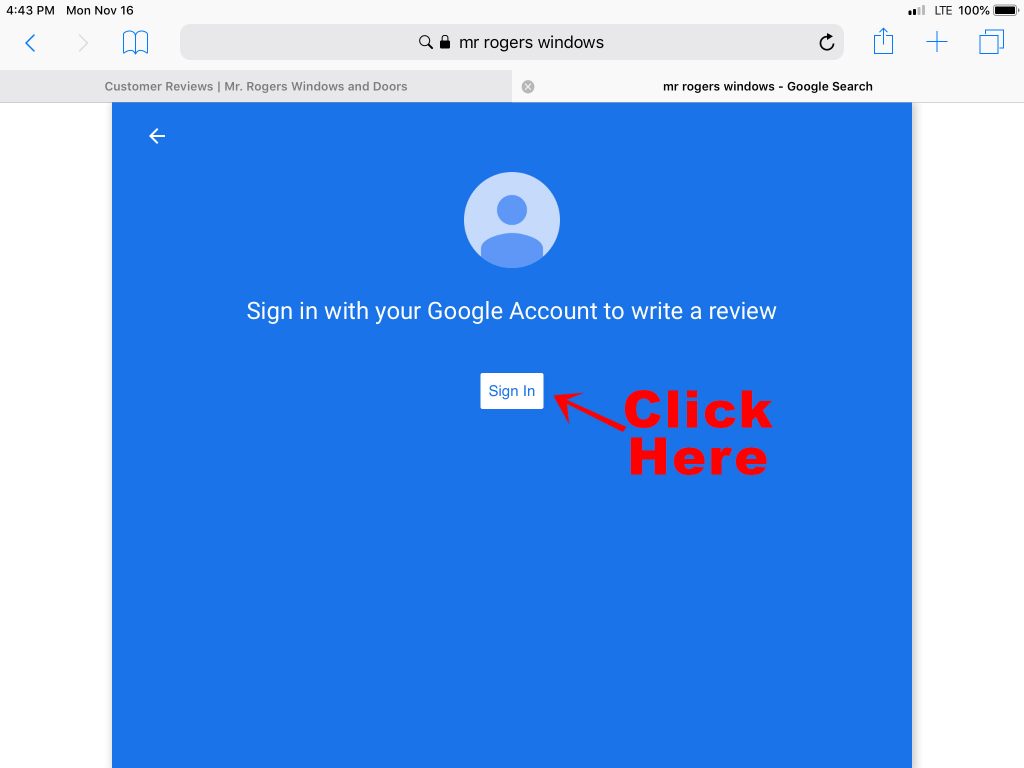
Task: Click the address bar showing mr rogers windows
Action: (x=511, y=42)
